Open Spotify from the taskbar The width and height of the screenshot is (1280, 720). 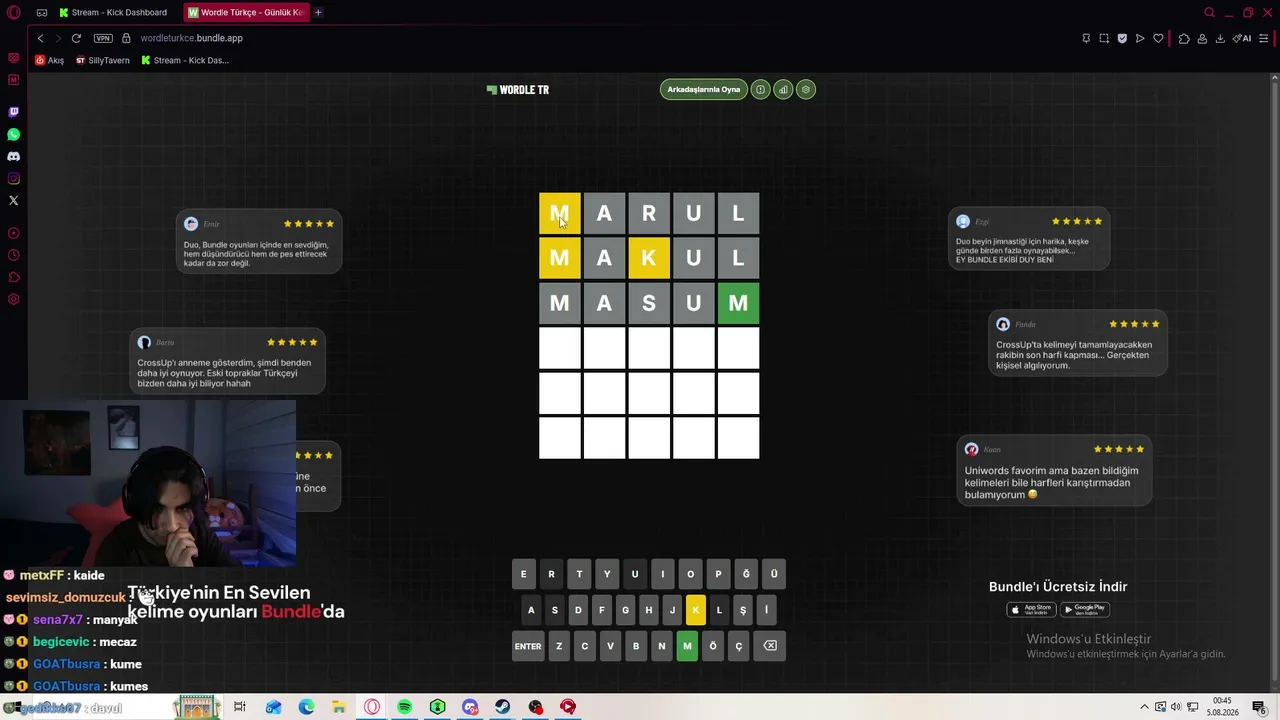pyautogui.click(x=404, y=707)
